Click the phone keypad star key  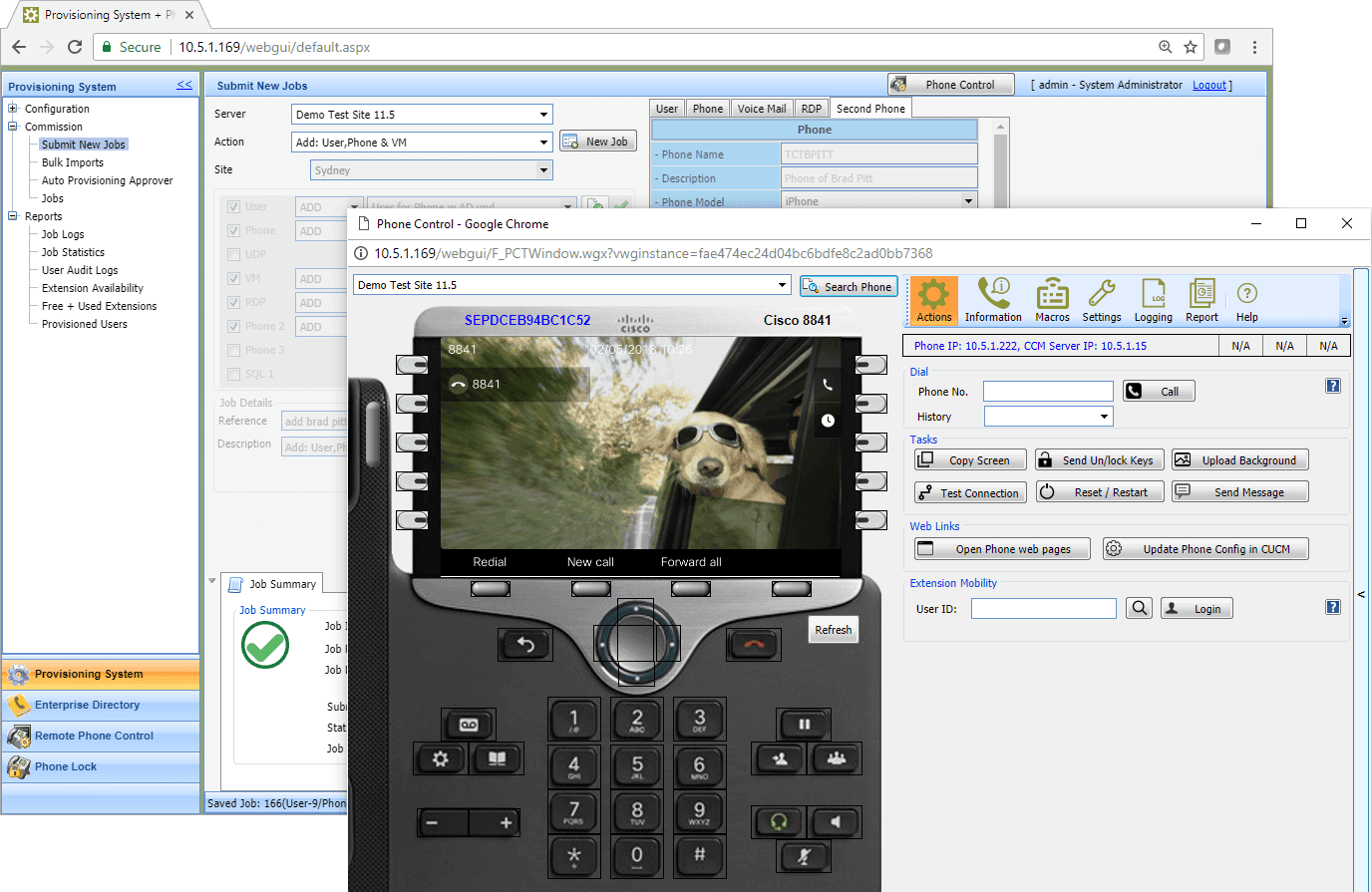(x=573, y=855)
